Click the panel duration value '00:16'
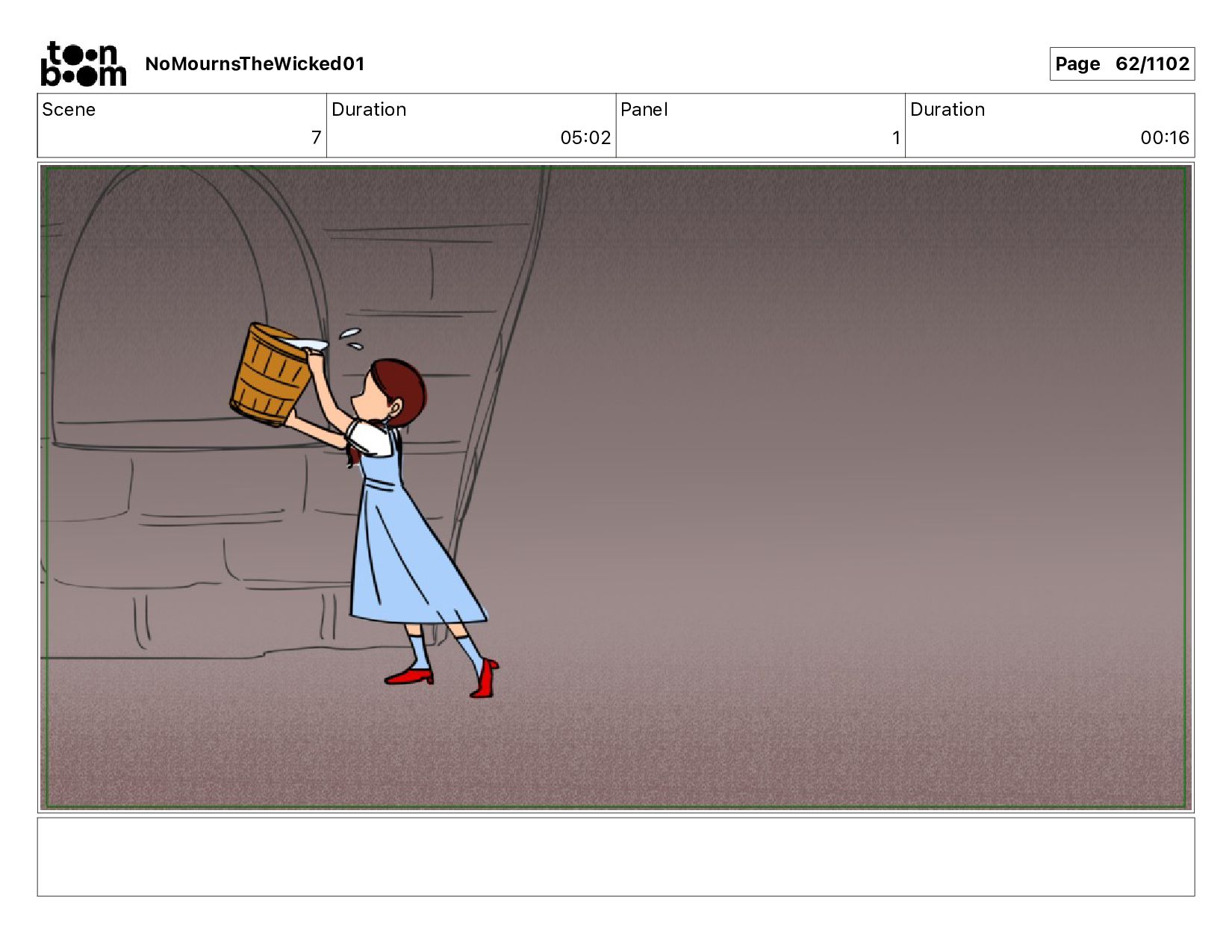 pos(1164,138)
